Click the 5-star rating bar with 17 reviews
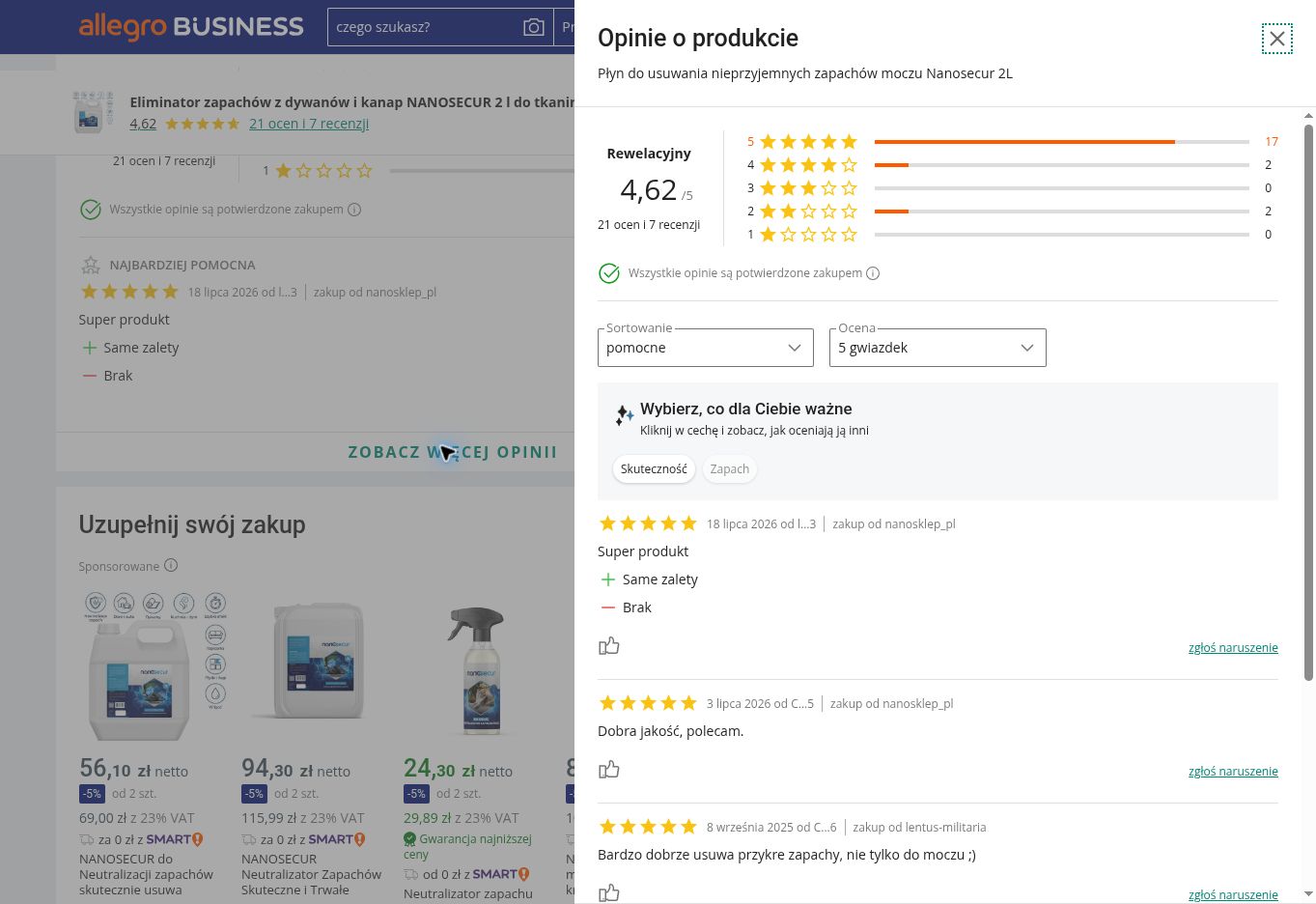The height and width of the screenshot is (904, 1316). [1062, 142]
